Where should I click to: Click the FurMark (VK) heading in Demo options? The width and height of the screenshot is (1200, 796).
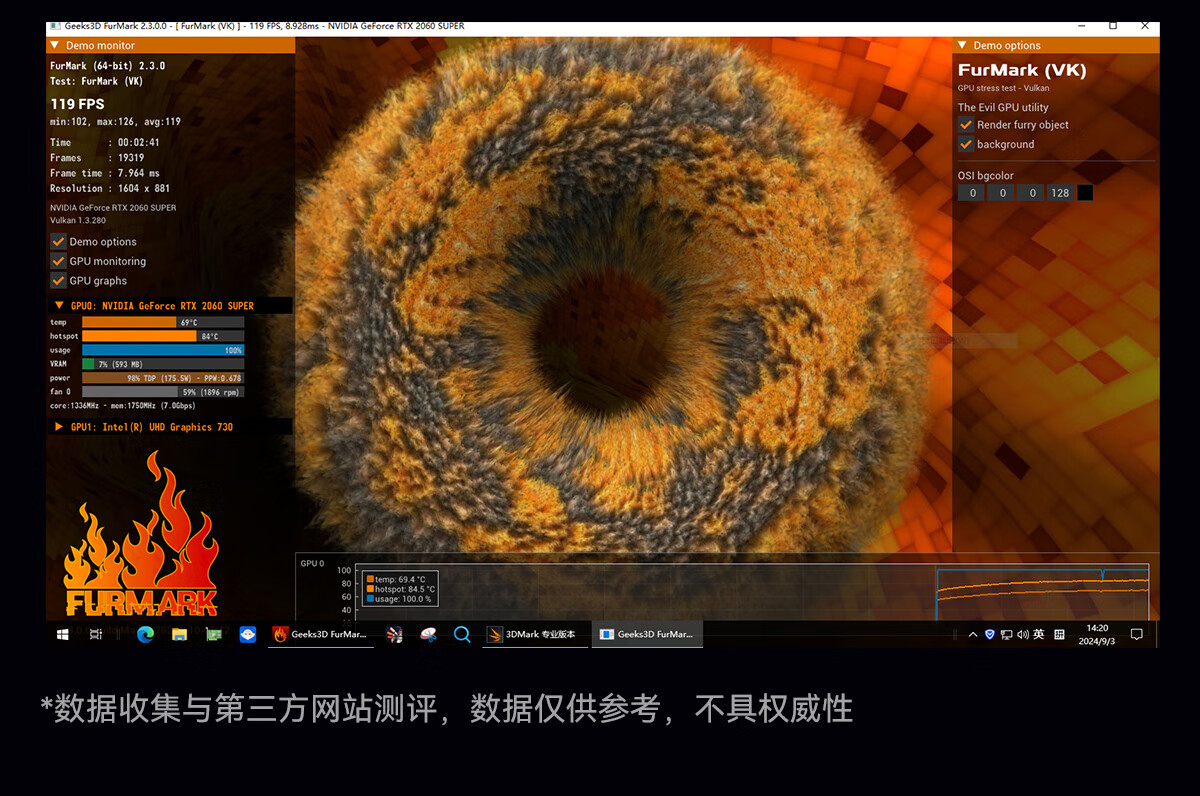[x=1022, y=70]
